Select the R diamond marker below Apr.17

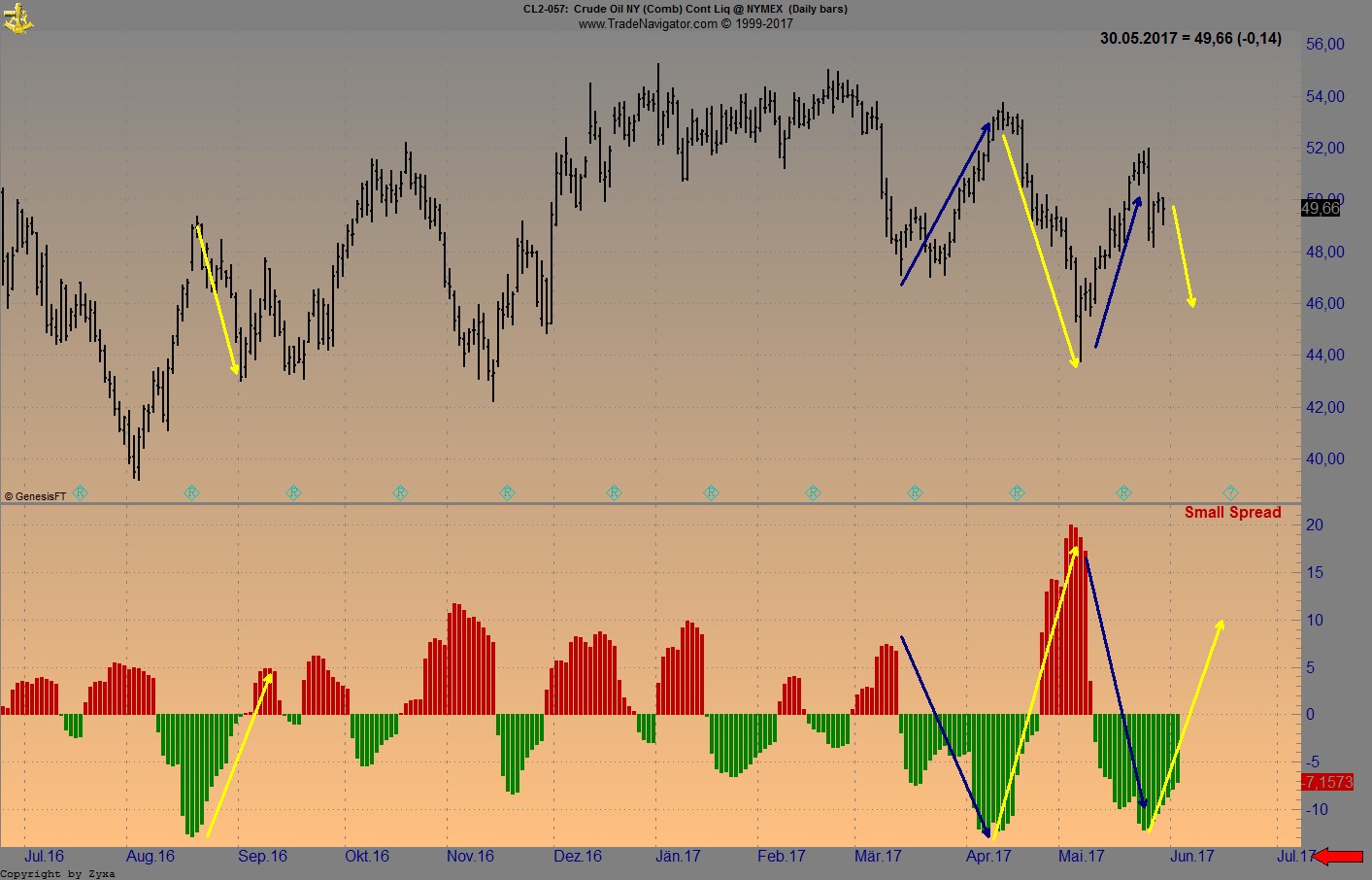click(x=1016, y=492)
